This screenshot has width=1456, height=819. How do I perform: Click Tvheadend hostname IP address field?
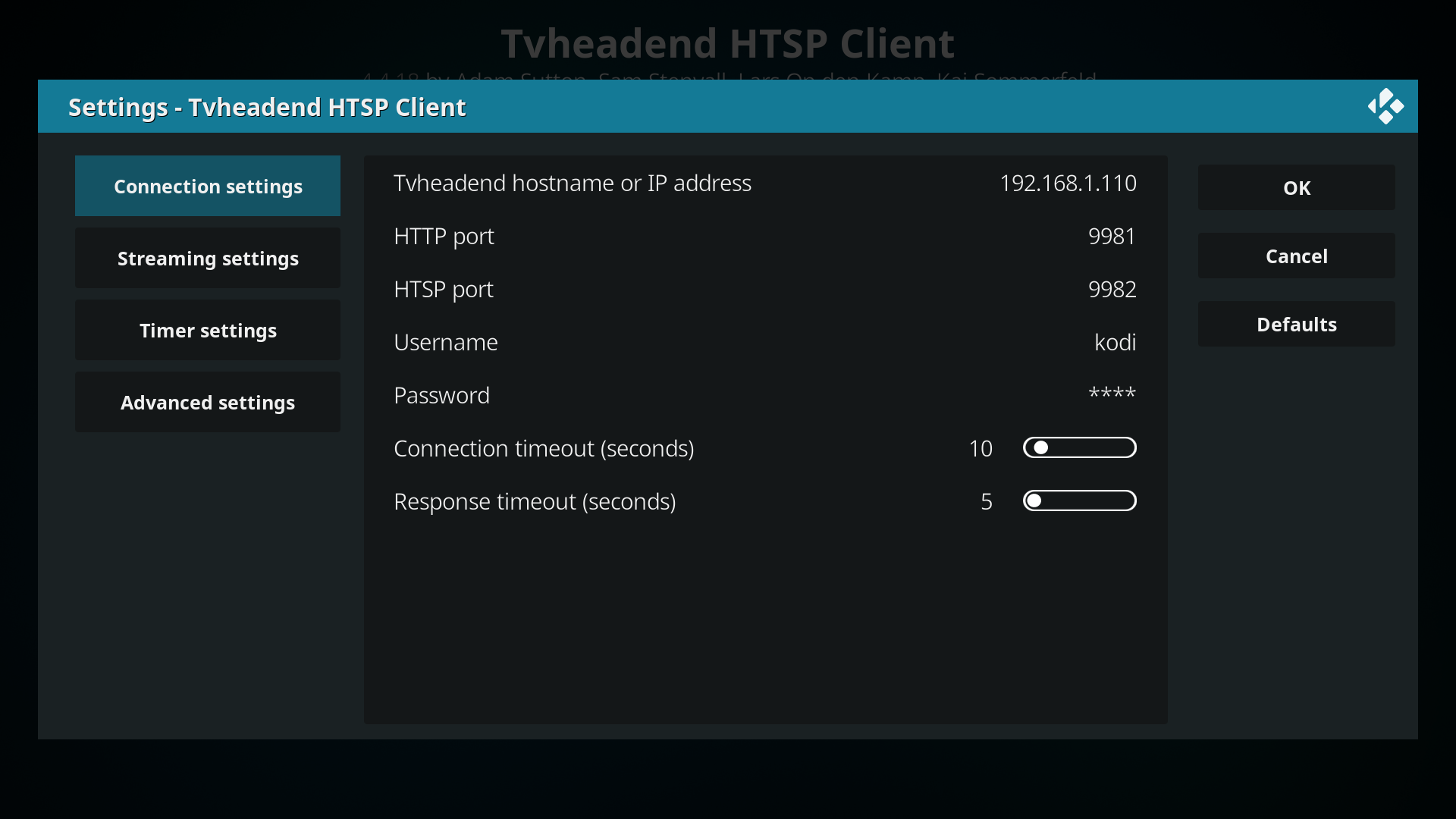click(764, 182)
